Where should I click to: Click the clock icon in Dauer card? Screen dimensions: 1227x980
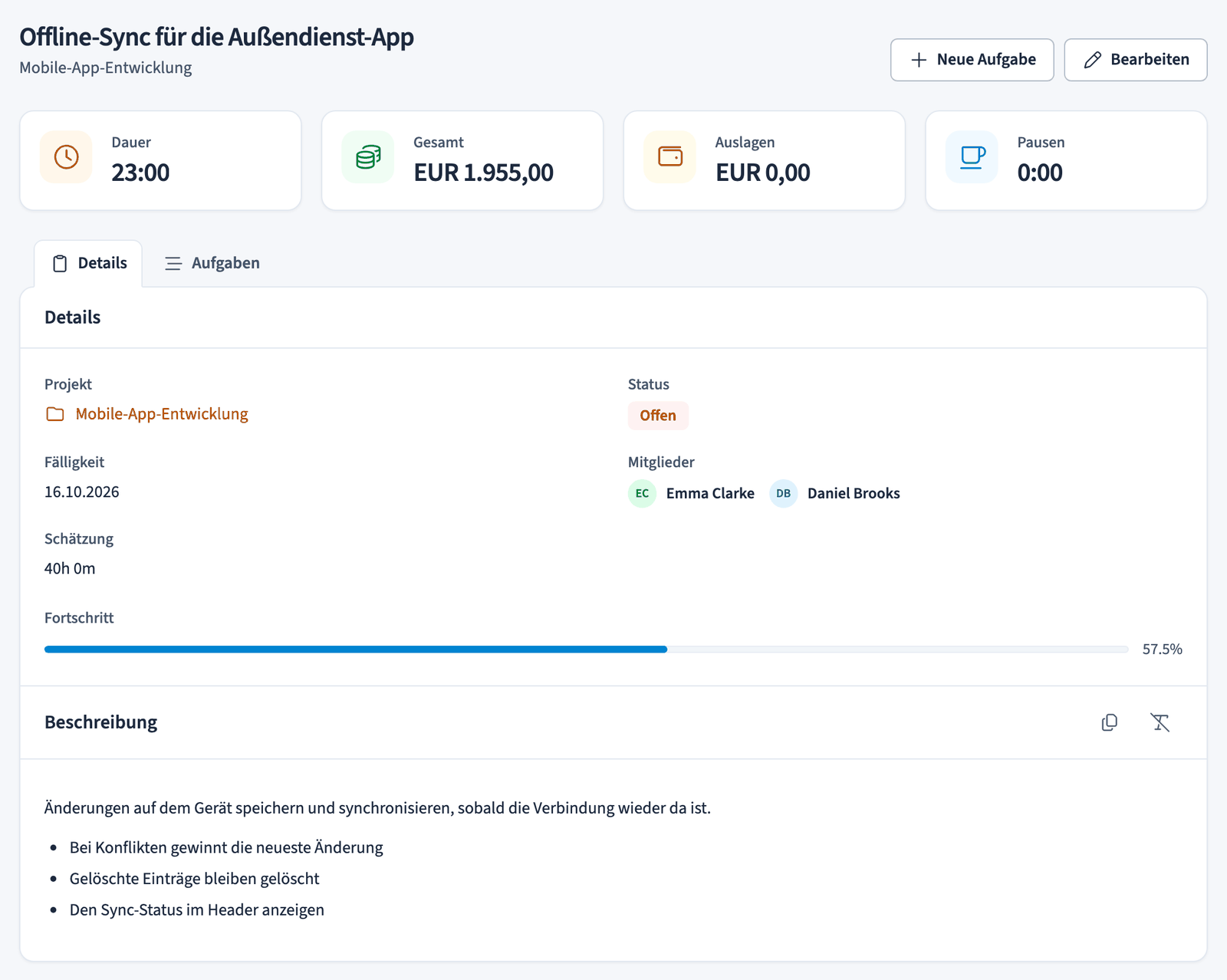click(x=66, y=157)
